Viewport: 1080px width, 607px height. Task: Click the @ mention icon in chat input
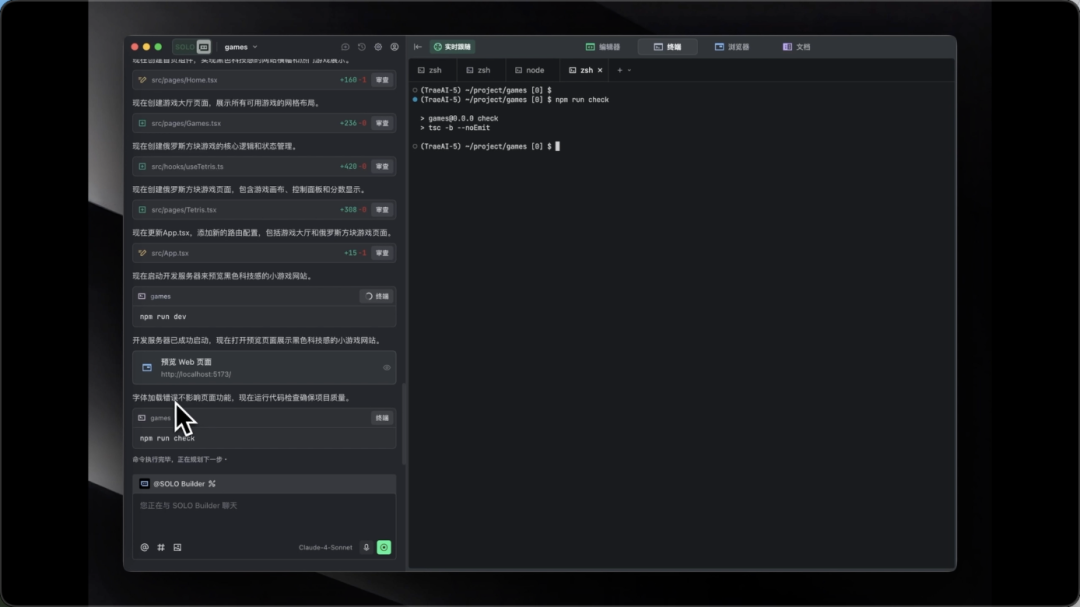(x=145, y=547)
